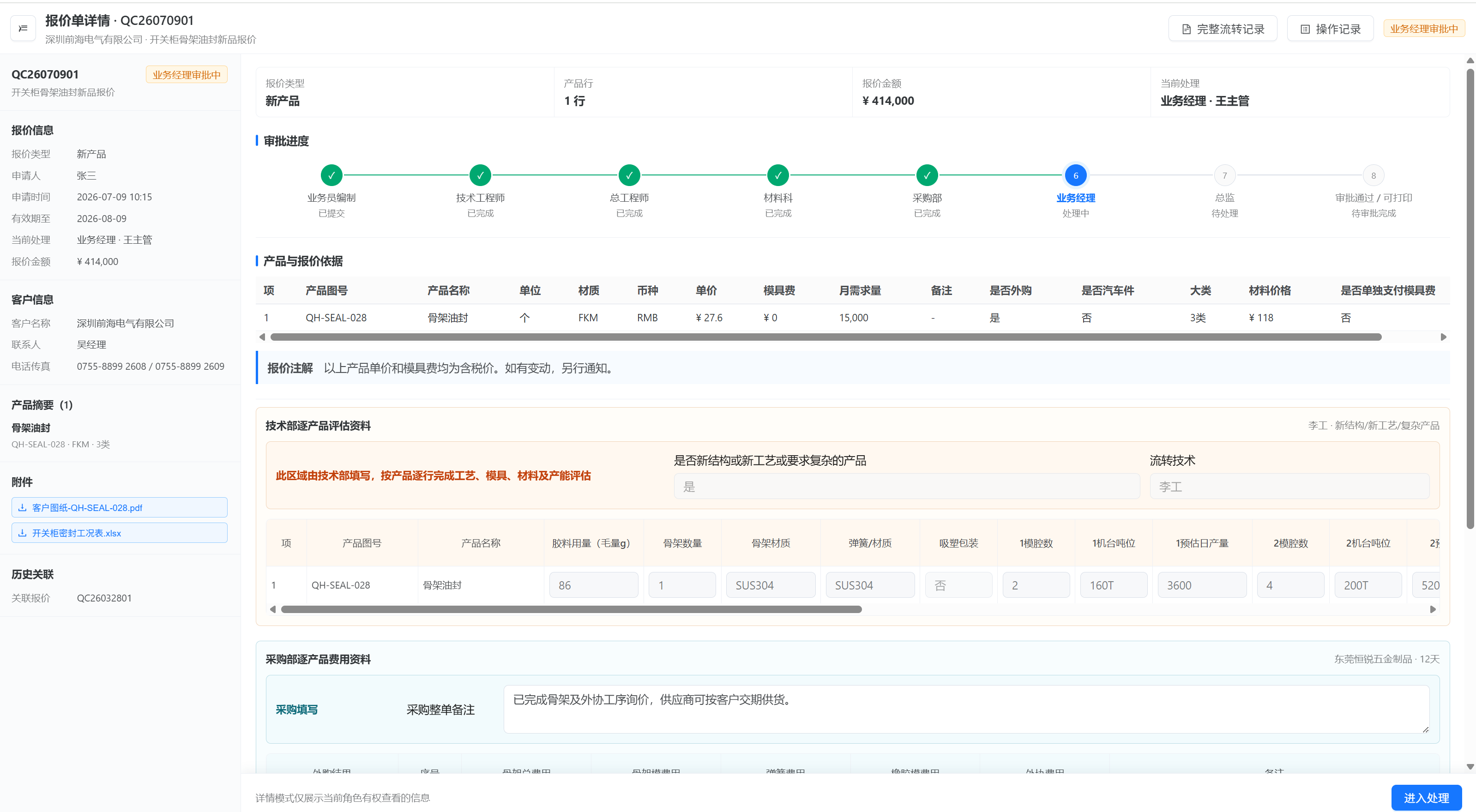Collapse the sidebar with the menu icon

click(x=23, y=28)
